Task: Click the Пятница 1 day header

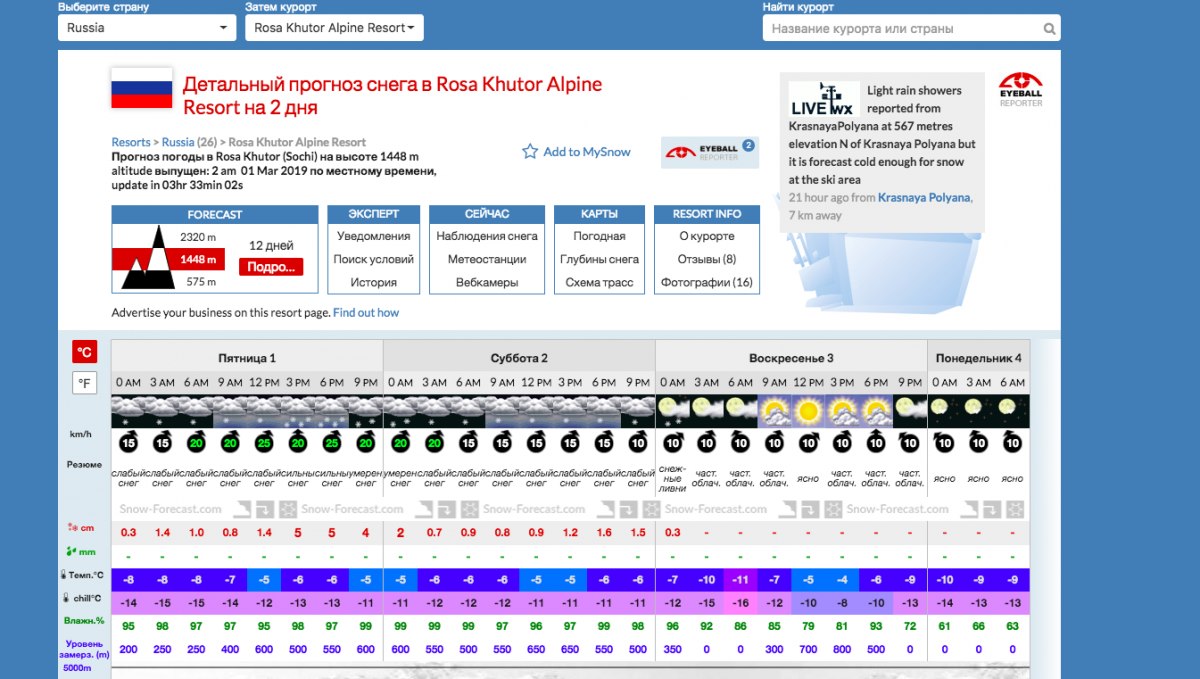Action: pos(247,358)
